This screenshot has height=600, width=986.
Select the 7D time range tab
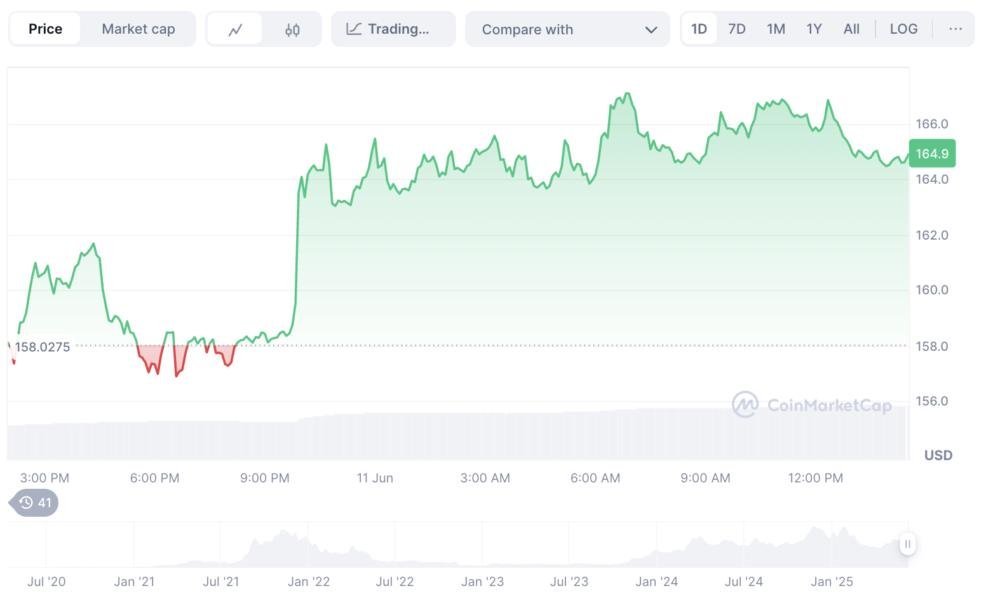tap(737, 29)
